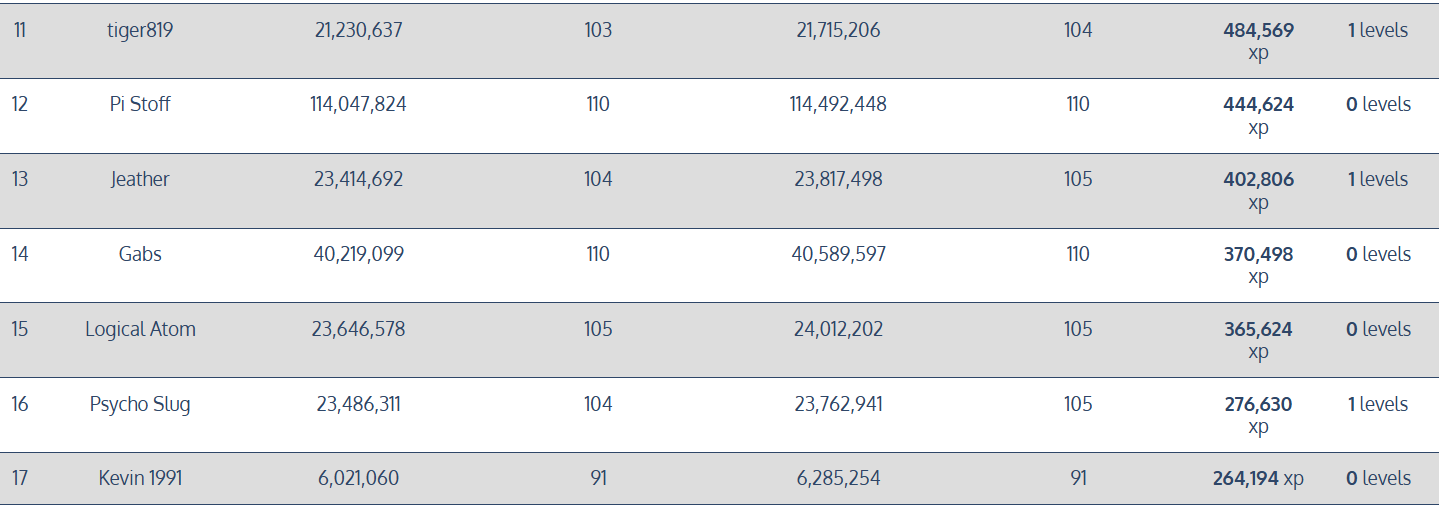The height and width of the screenshot is (509, 1439).
Task: Select the 402,806 xp gain value
Action: [1258, 191]
